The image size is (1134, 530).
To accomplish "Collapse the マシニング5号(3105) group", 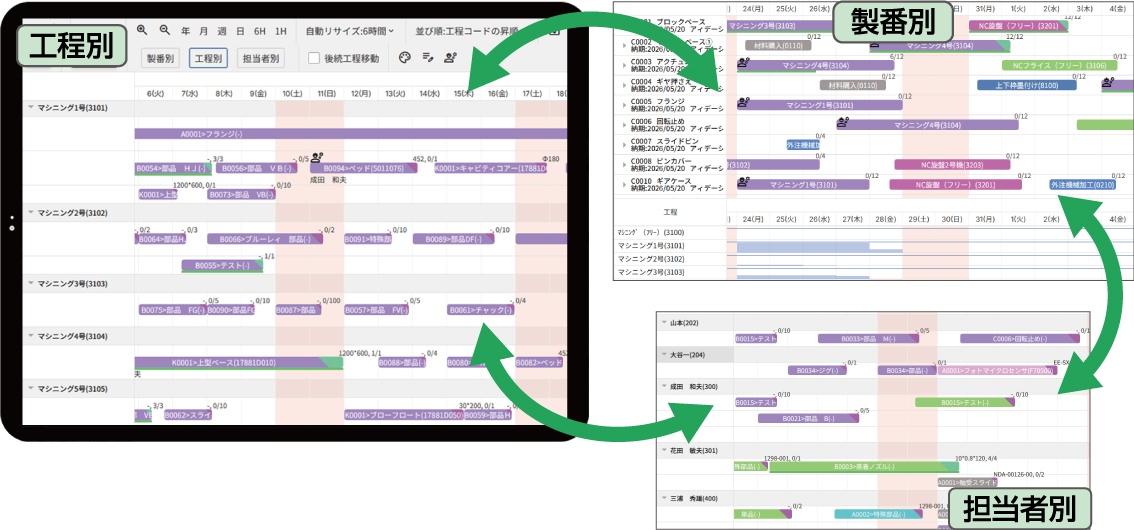I will point(30,388).
